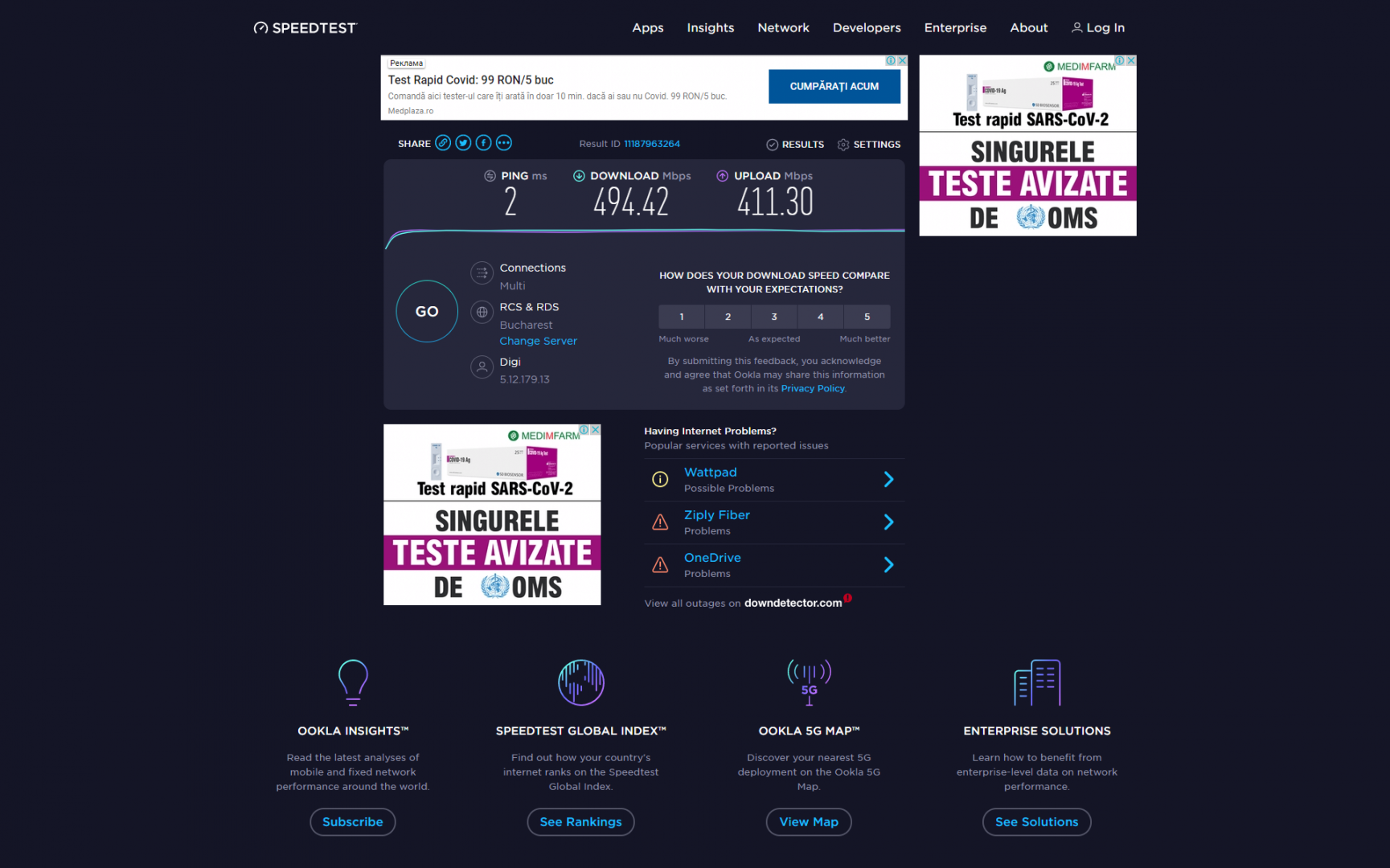Close the lower-left Medimfarm ad

[596, 430]
